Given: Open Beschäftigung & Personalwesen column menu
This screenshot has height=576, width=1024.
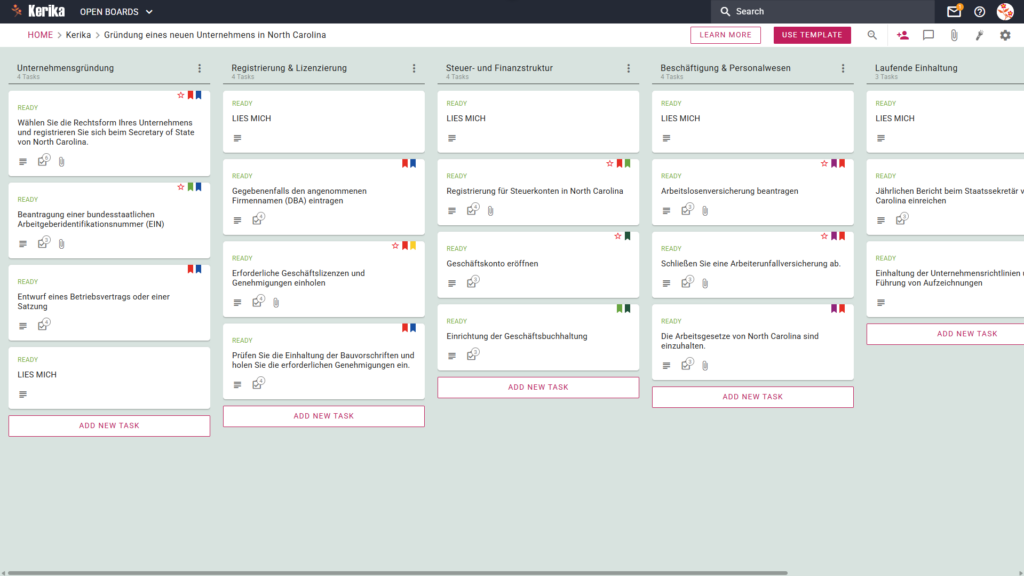Looking at the screenshot, I should [x=843, y=68].
